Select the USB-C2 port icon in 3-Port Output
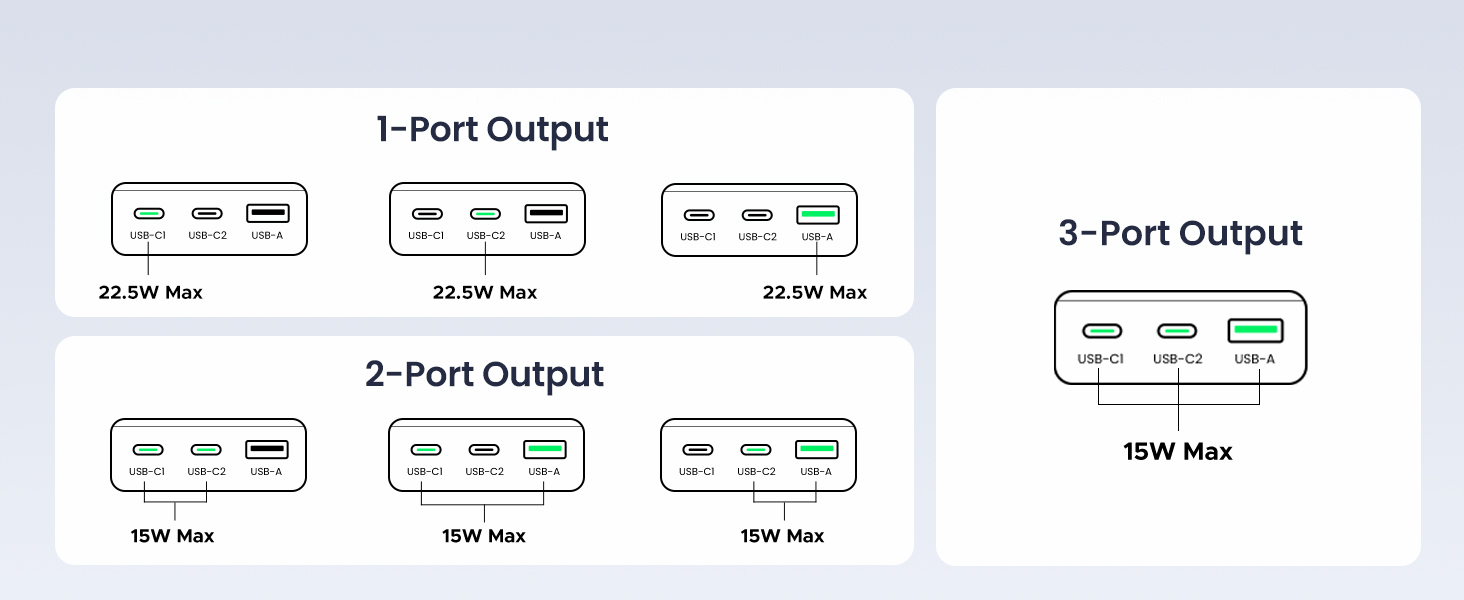Screen dimensions: 1464x600 point(1177,331)
